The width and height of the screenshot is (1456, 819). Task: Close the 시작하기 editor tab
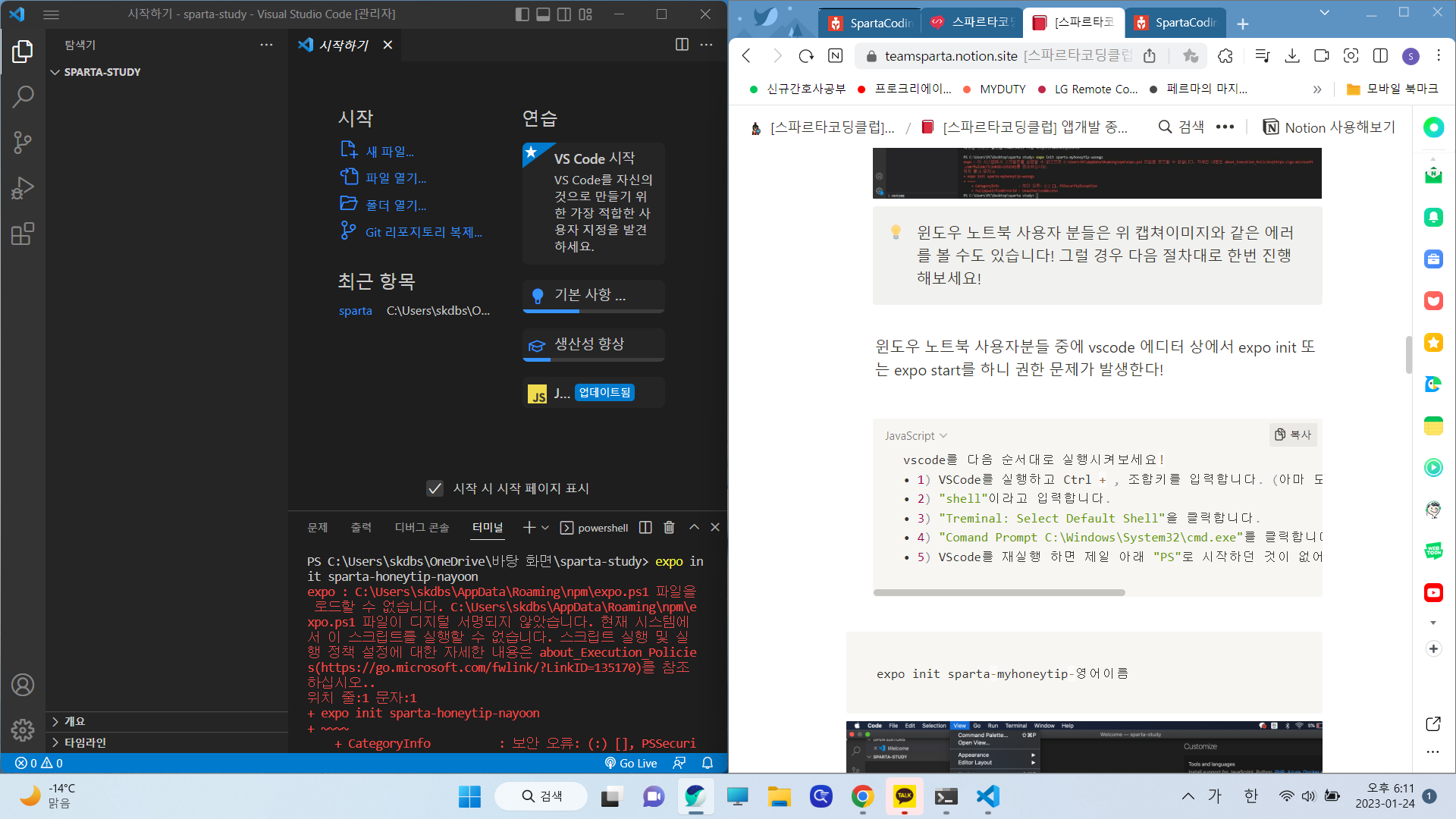pos(388,45)
